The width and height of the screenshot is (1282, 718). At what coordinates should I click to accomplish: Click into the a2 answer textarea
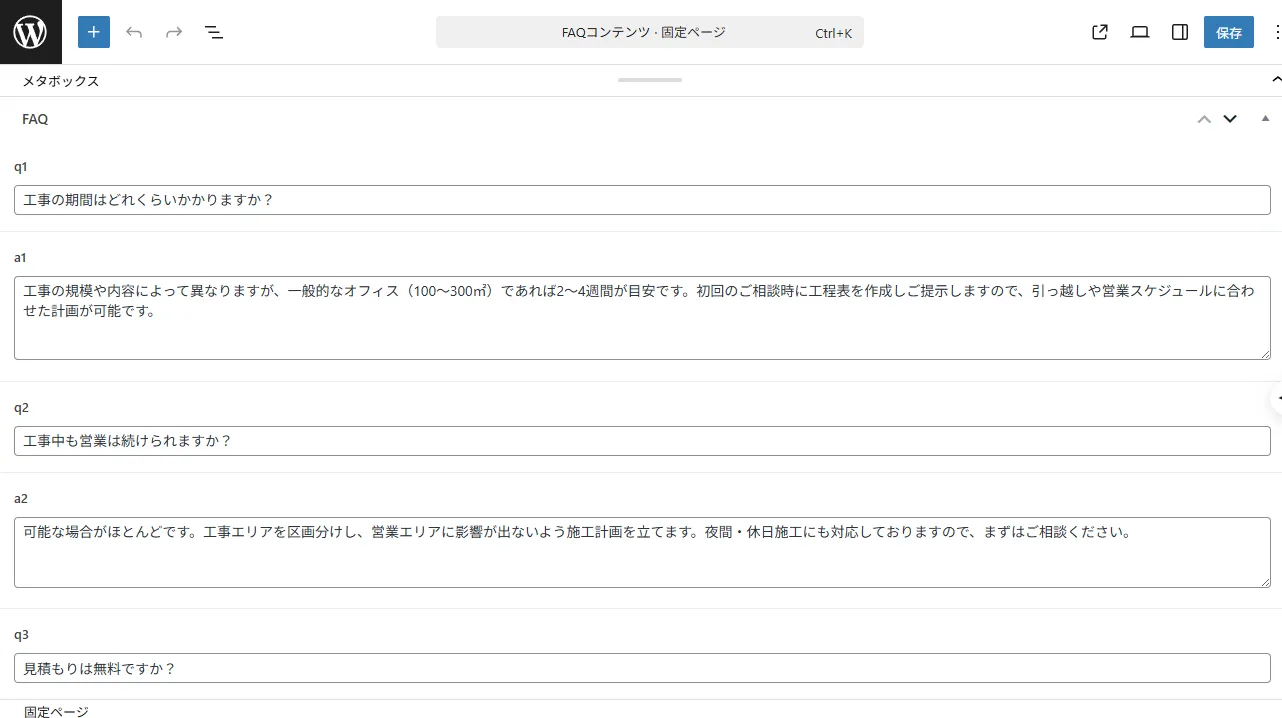(642, 552)
